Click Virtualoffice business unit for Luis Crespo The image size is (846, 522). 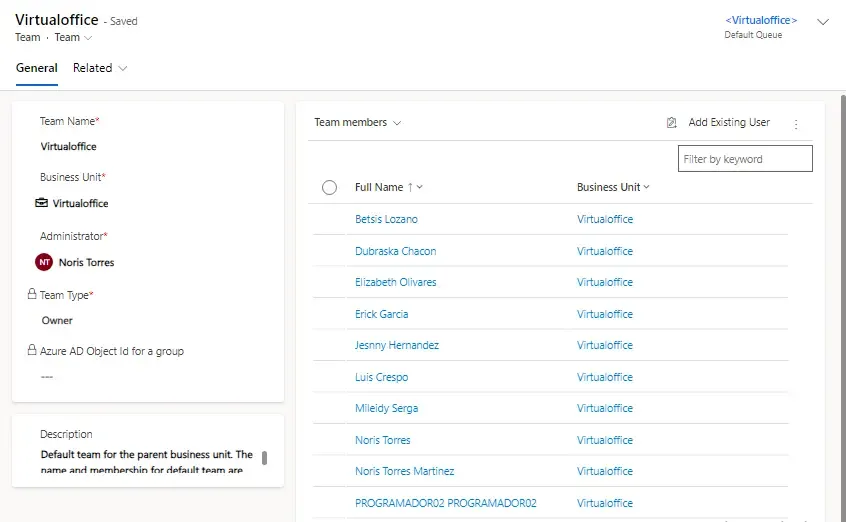[x=604, y=377]
